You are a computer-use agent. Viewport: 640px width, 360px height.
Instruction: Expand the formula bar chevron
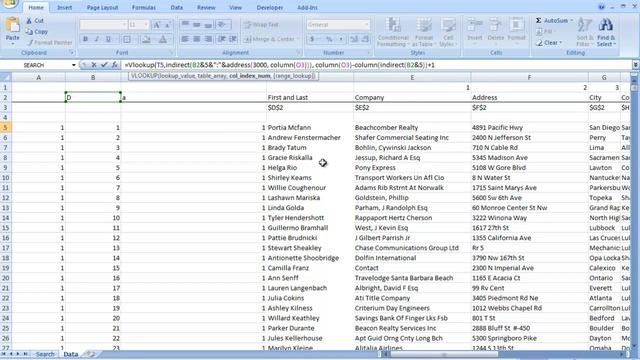coord(636,65)
